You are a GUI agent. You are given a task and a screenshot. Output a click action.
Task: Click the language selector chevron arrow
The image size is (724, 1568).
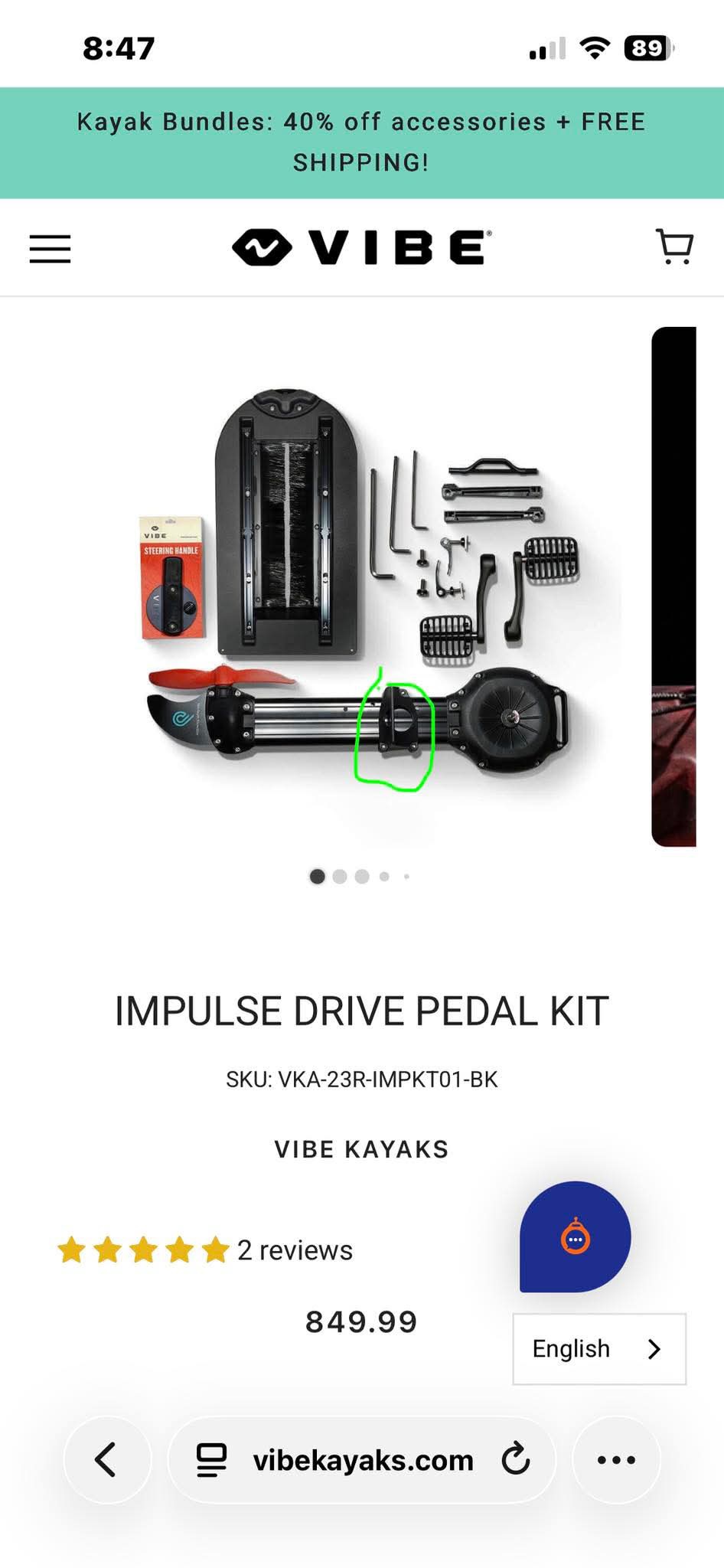point(654,1349)
